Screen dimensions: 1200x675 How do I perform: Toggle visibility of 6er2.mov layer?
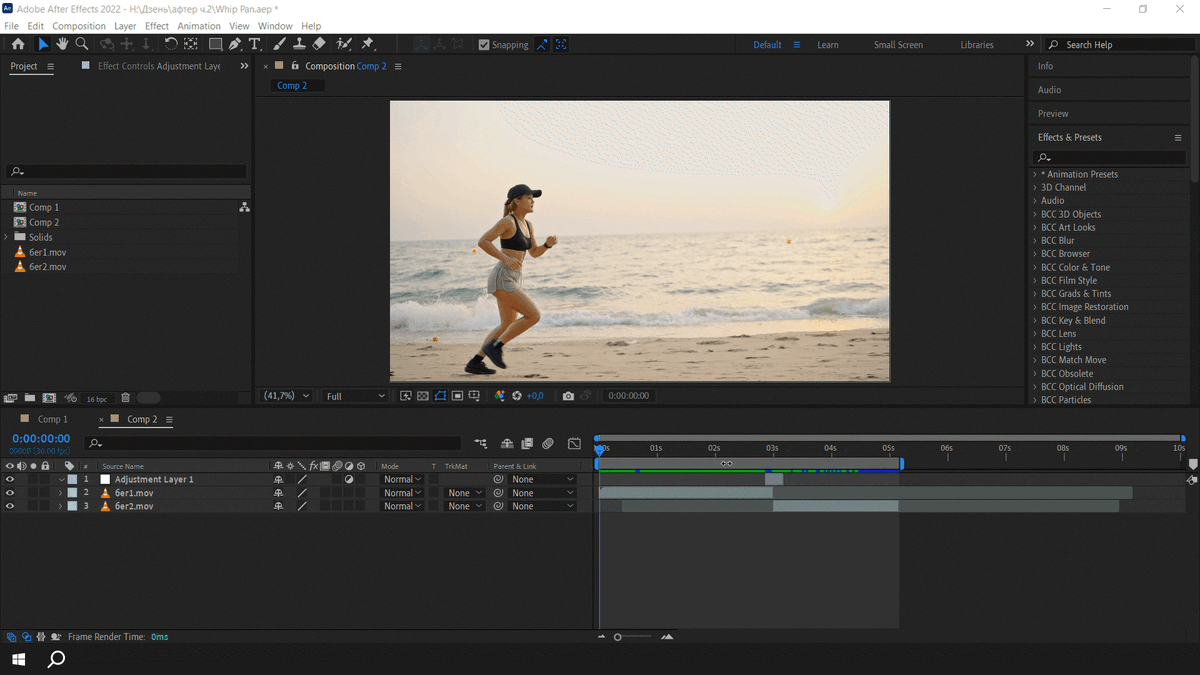pyautogui.click(x=10, y=507)
